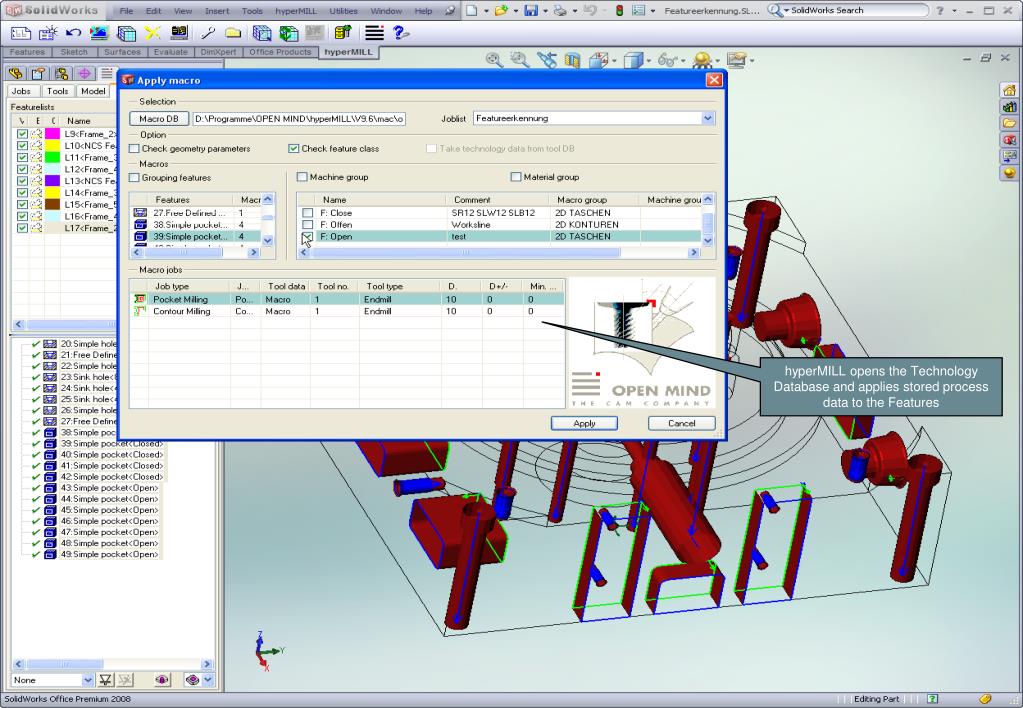1023x708 pixels.
Task: Tick the Material group checkbox
Action: click(x=516, y=177)
